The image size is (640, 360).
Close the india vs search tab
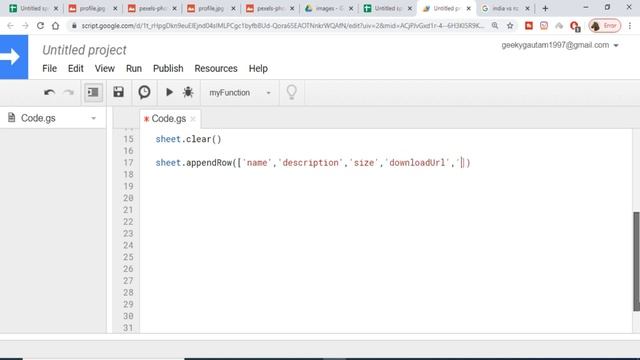click(x=527, y=8)
